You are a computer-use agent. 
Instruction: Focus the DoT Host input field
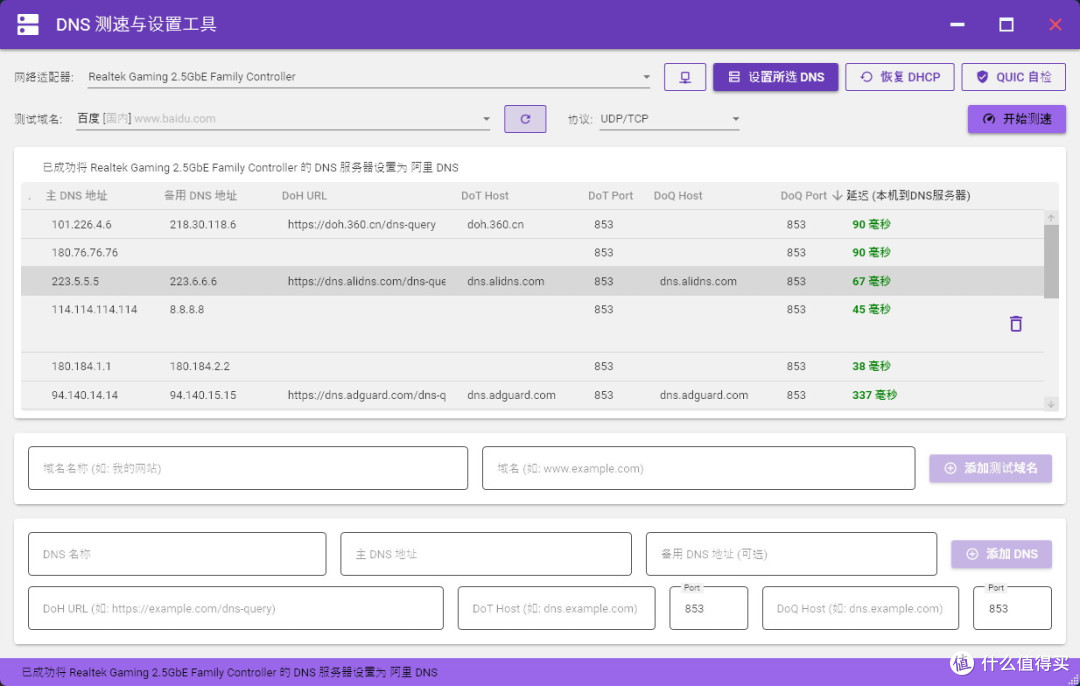pyautogui.click(x=557, y=608)
